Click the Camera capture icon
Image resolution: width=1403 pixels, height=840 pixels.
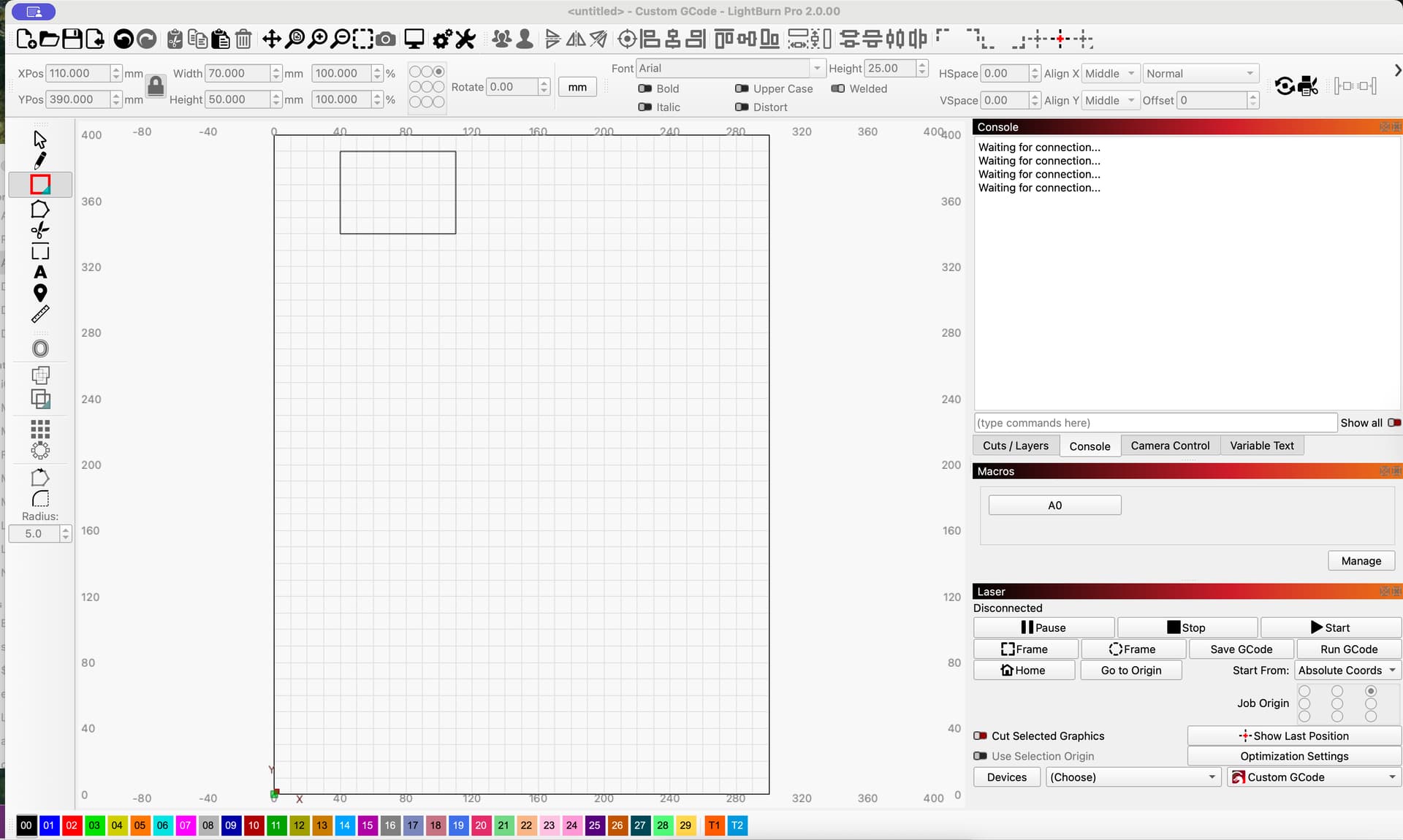pos(386,39)
